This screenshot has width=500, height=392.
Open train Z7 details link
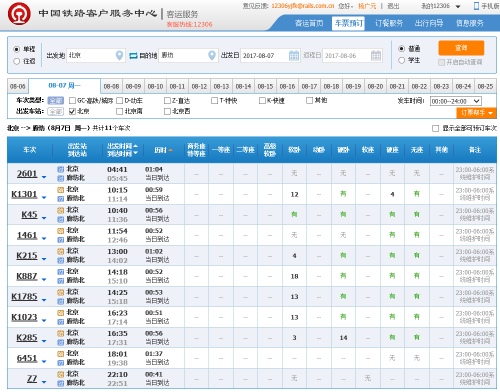click(x=32, y=379)
